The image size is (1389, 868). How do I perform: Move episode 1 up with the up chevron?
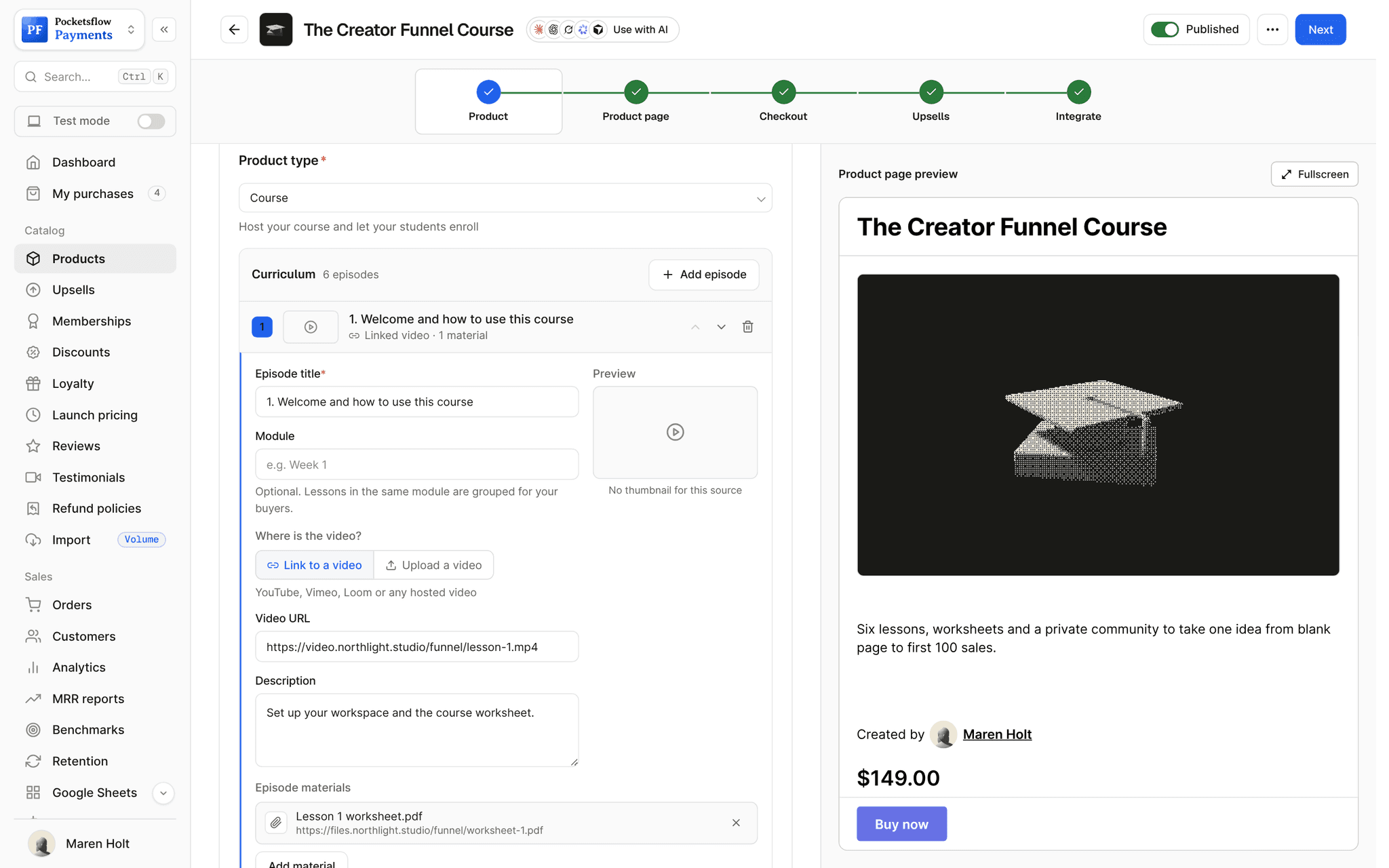[695, 327]
